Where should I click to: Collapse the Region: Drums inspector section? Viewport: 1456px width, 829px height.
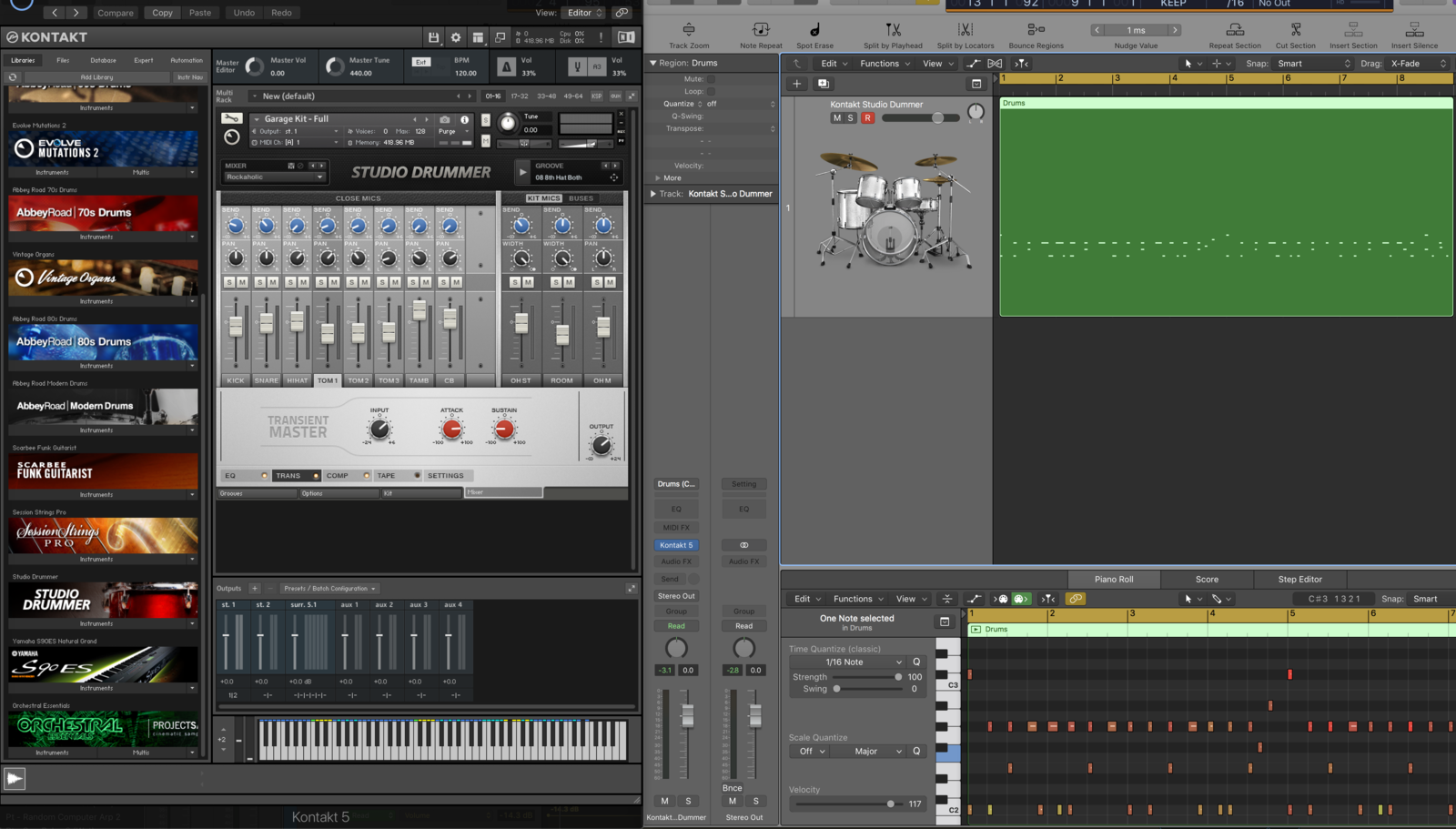[x=652, y=64]
